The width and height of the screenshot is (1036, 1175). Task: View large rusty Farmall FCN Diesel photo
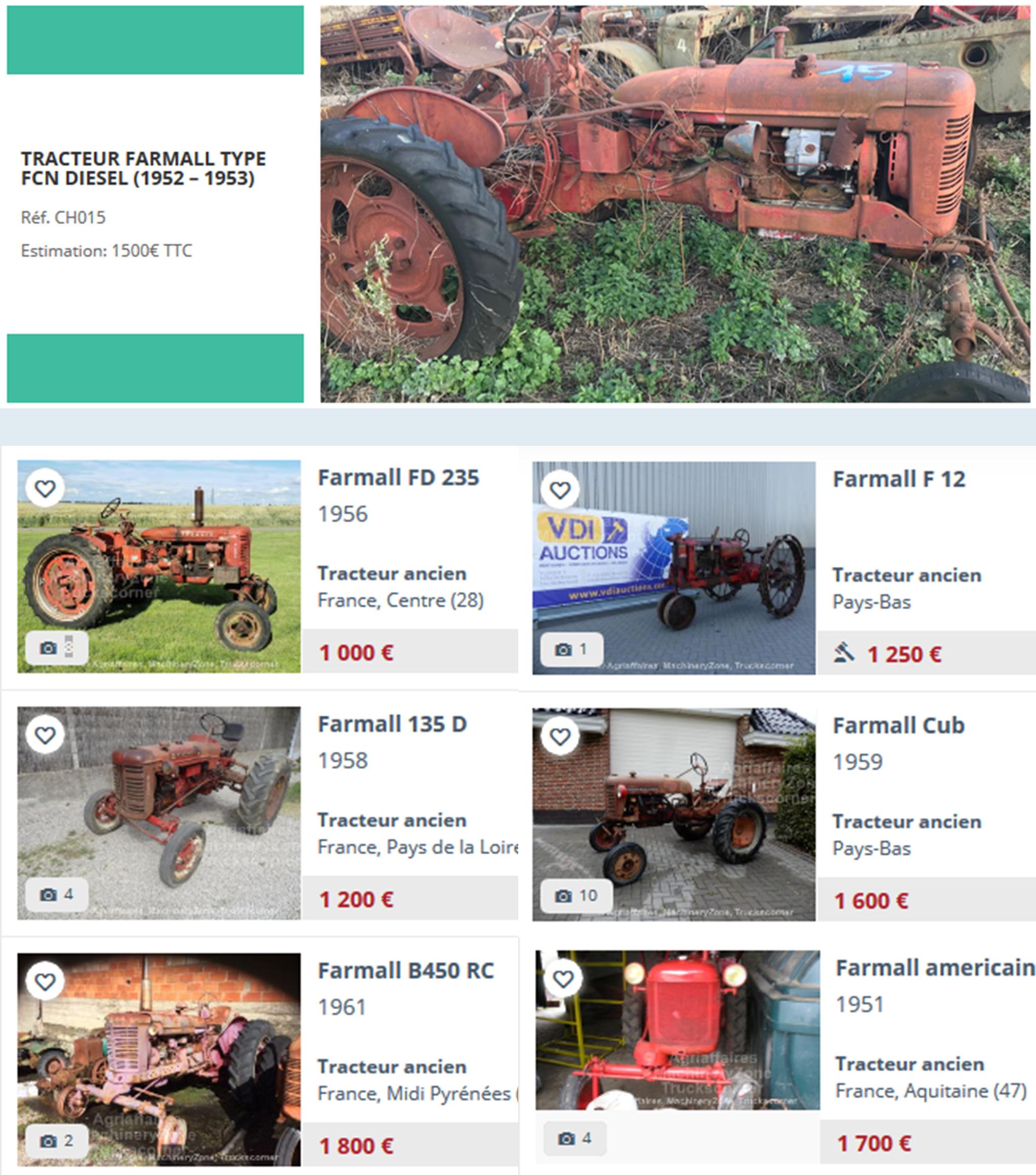coord(675,204)
